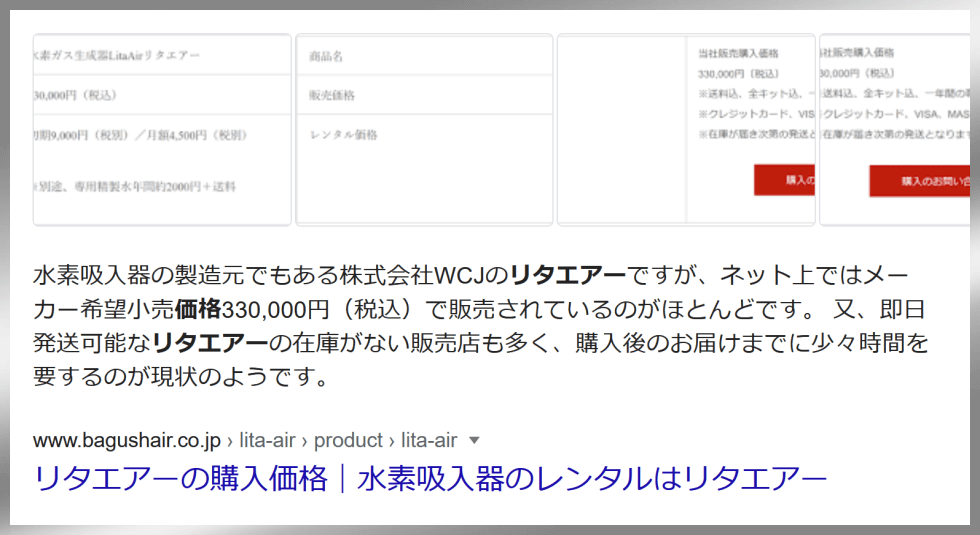Open the third thumbnail showing 330,000円 purchase price

tap(686, 129)
